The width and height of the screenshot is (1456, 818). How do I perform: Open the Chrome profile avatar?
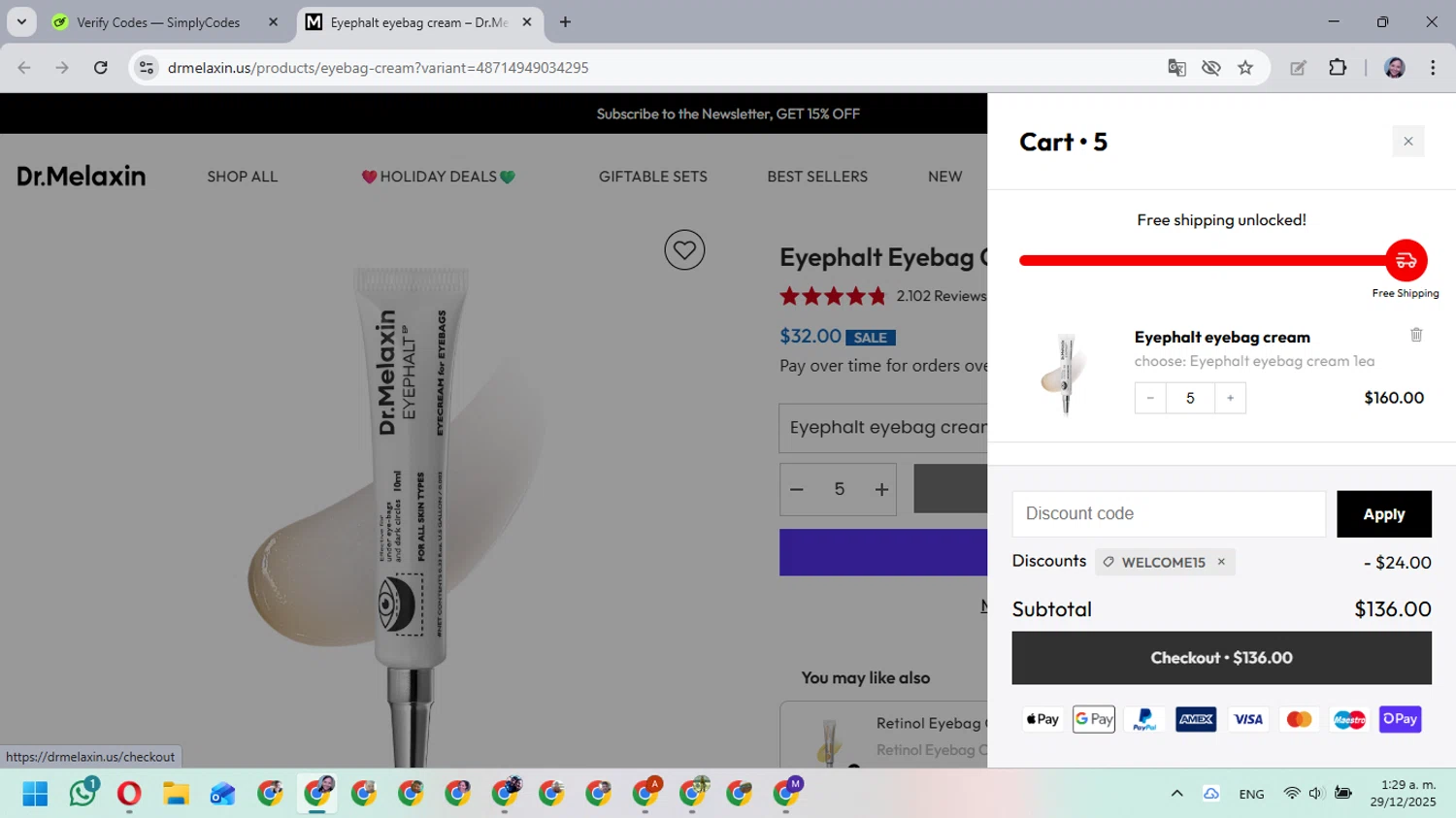[1395, 68]
